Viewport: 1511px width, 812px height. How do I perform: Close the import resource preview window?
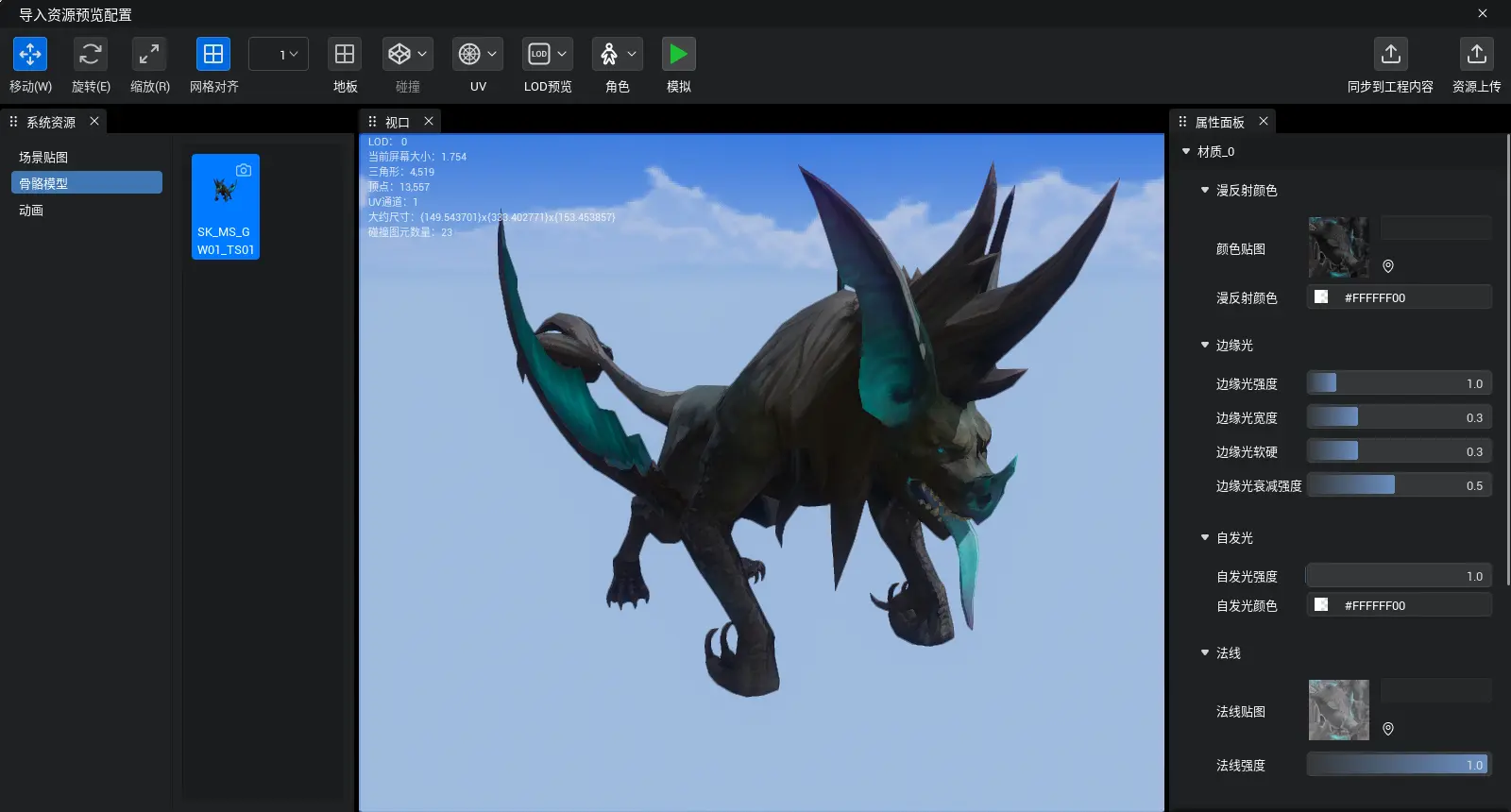pos(1483,13)
